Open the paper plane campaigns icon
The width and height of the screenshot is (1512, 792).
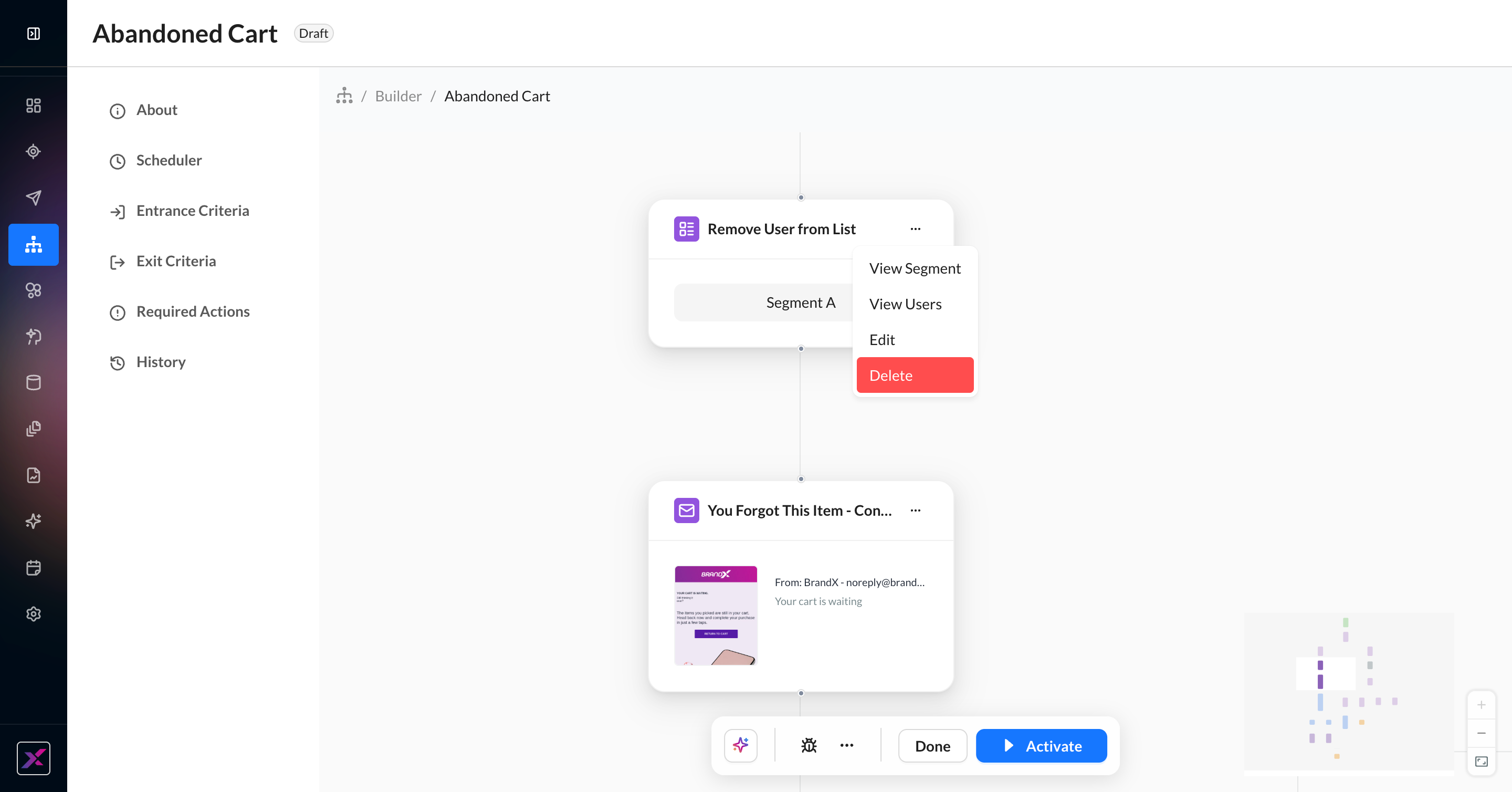pos(34,198)
